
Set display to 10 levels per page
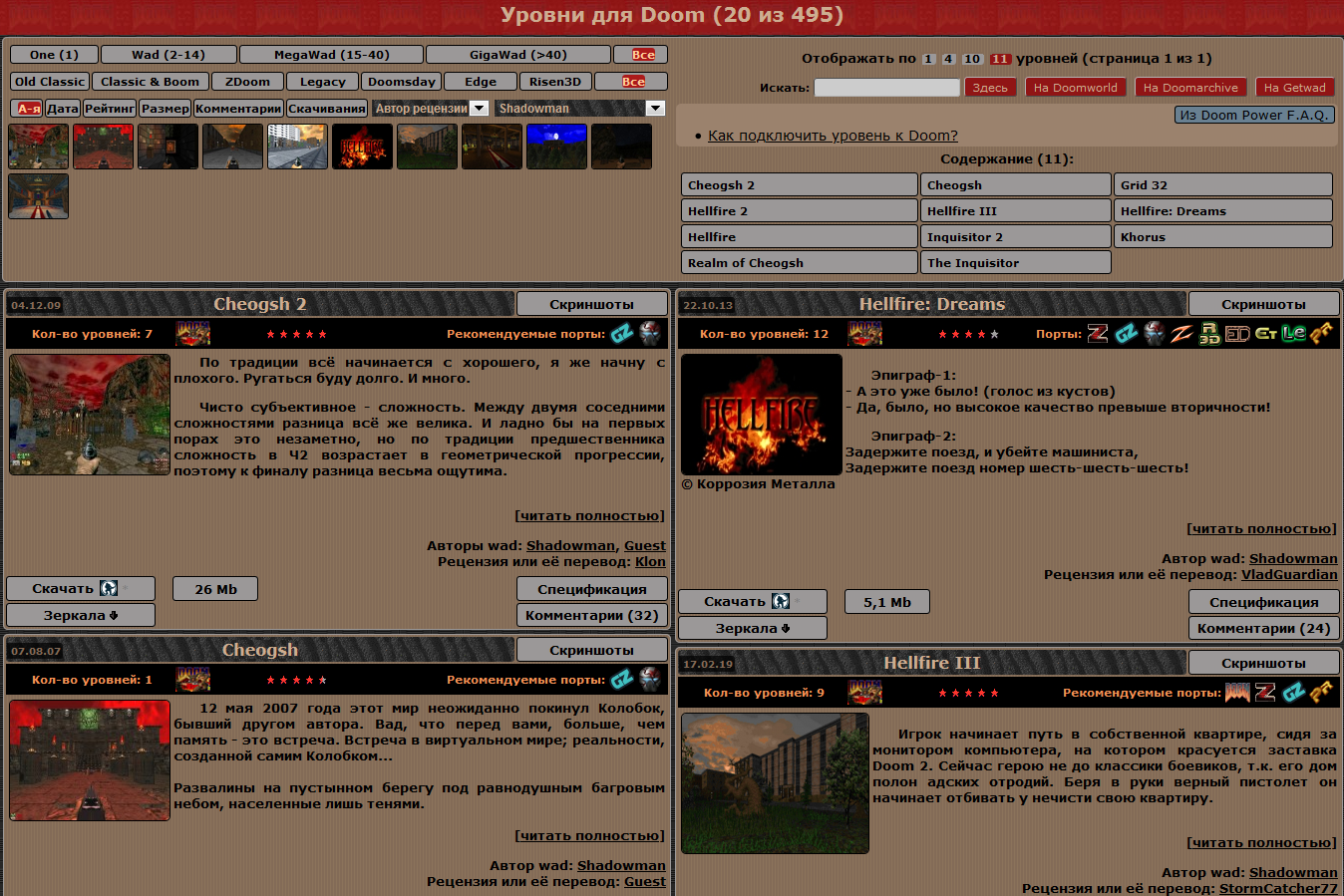point(972,59)
